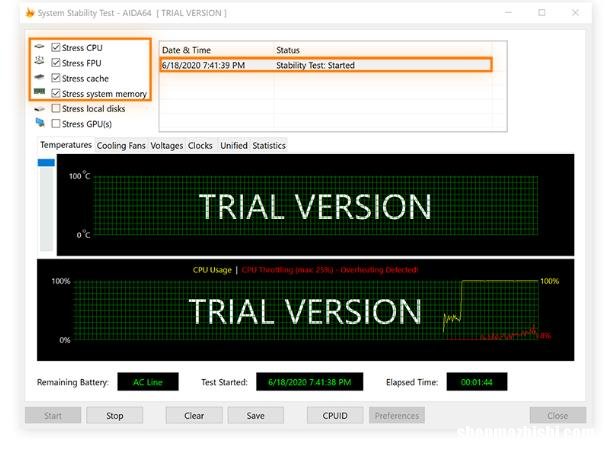This screenshot has height=449, width=605.
Task: Close the window with title bar X
Action: click(575, 13)
